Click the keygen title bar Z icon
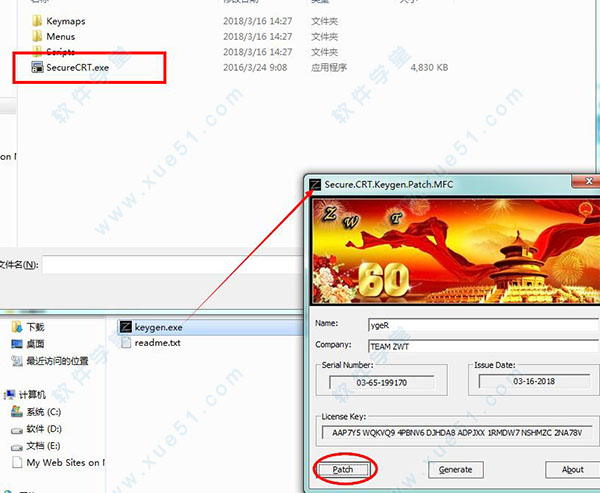This screenshot has width=600, height=493. 315,184
